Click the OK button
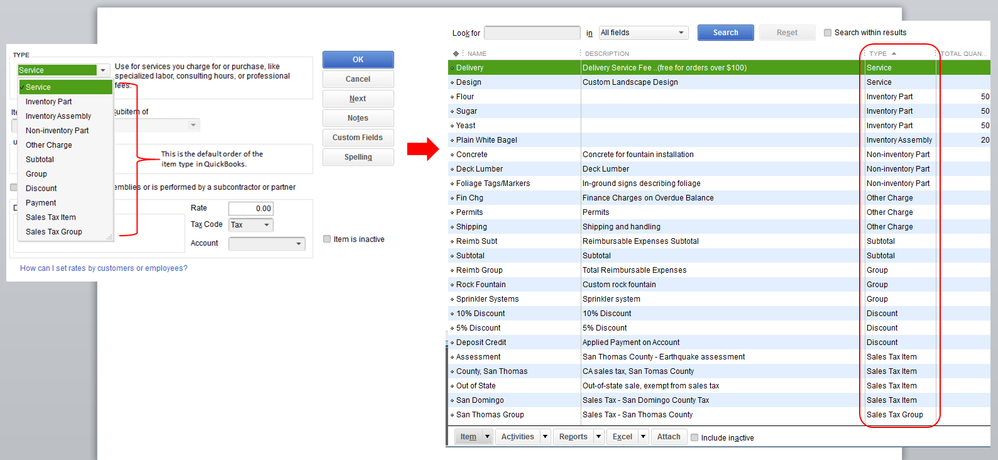This screenshot has height=460, width=998. click(x=358, y=60)
